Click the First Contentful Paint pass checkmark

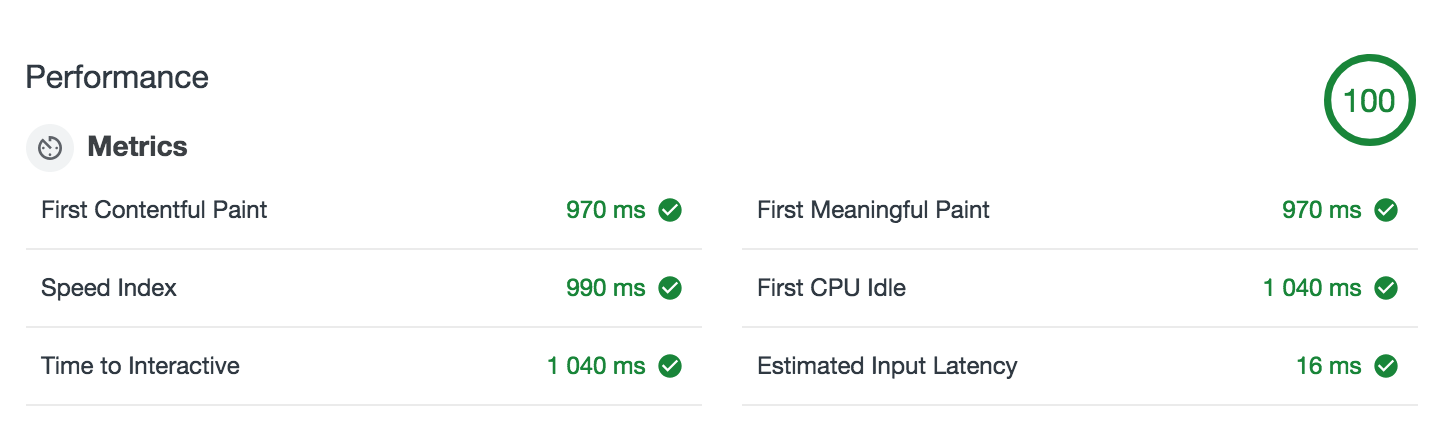click(670, 210)
